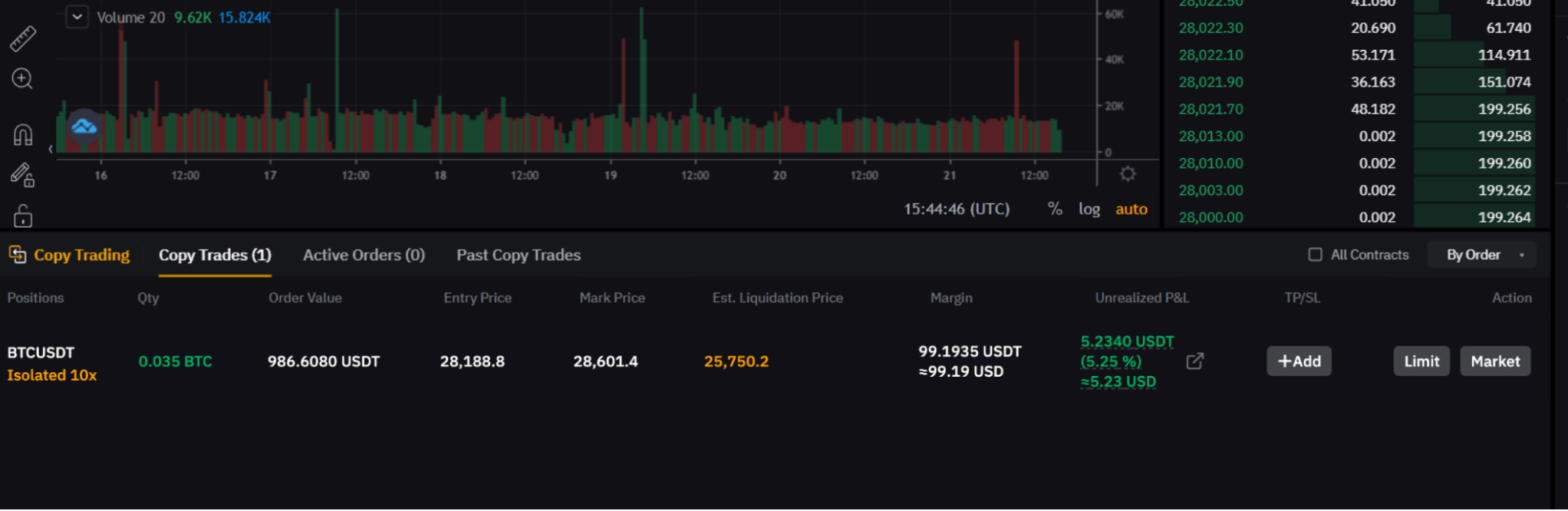Switch to Active Orders (0) tab
This screenshot has height=511, width=1568.
click(364, 255)
